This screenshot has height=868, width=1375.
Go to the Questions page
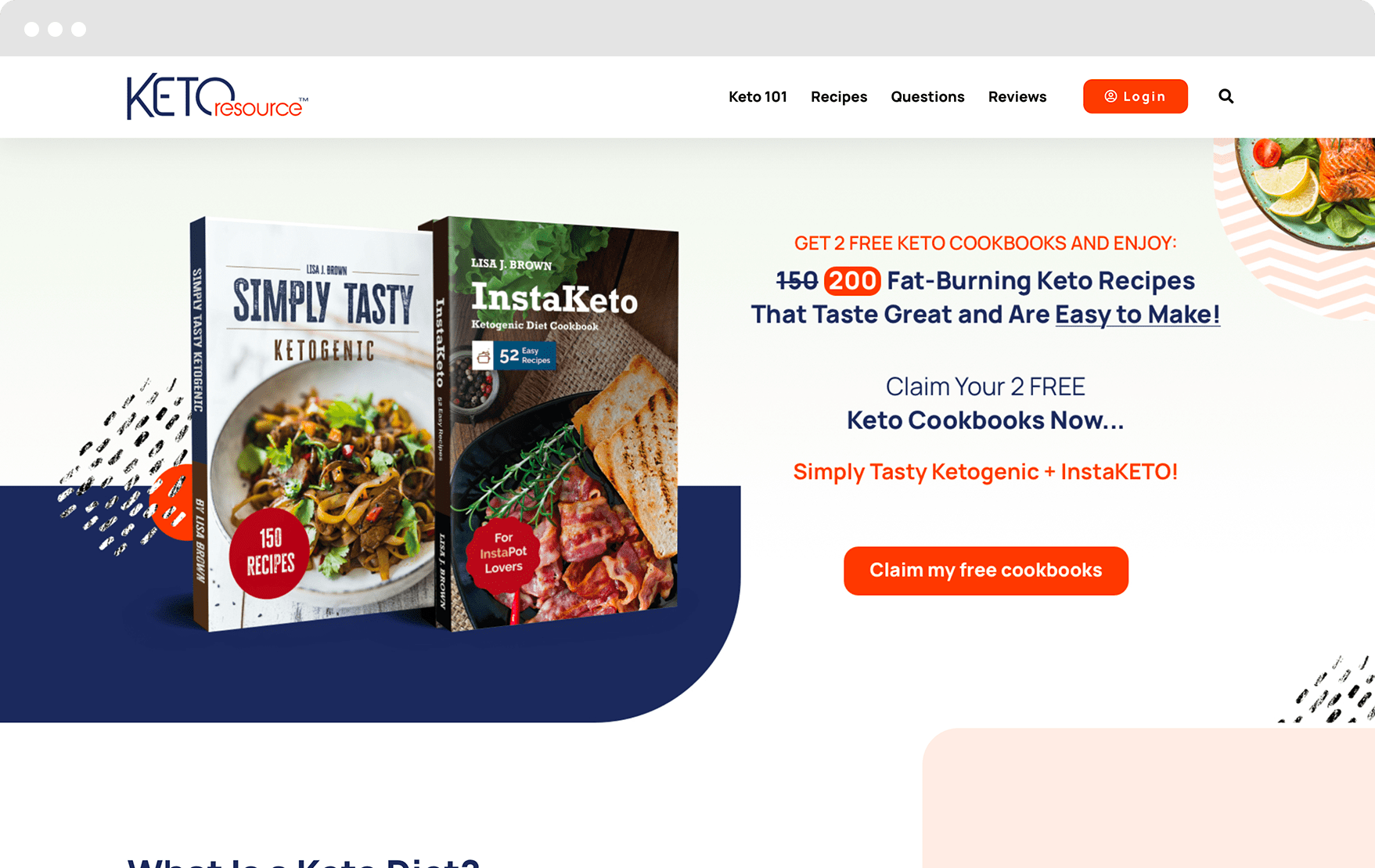coord(927,96)
